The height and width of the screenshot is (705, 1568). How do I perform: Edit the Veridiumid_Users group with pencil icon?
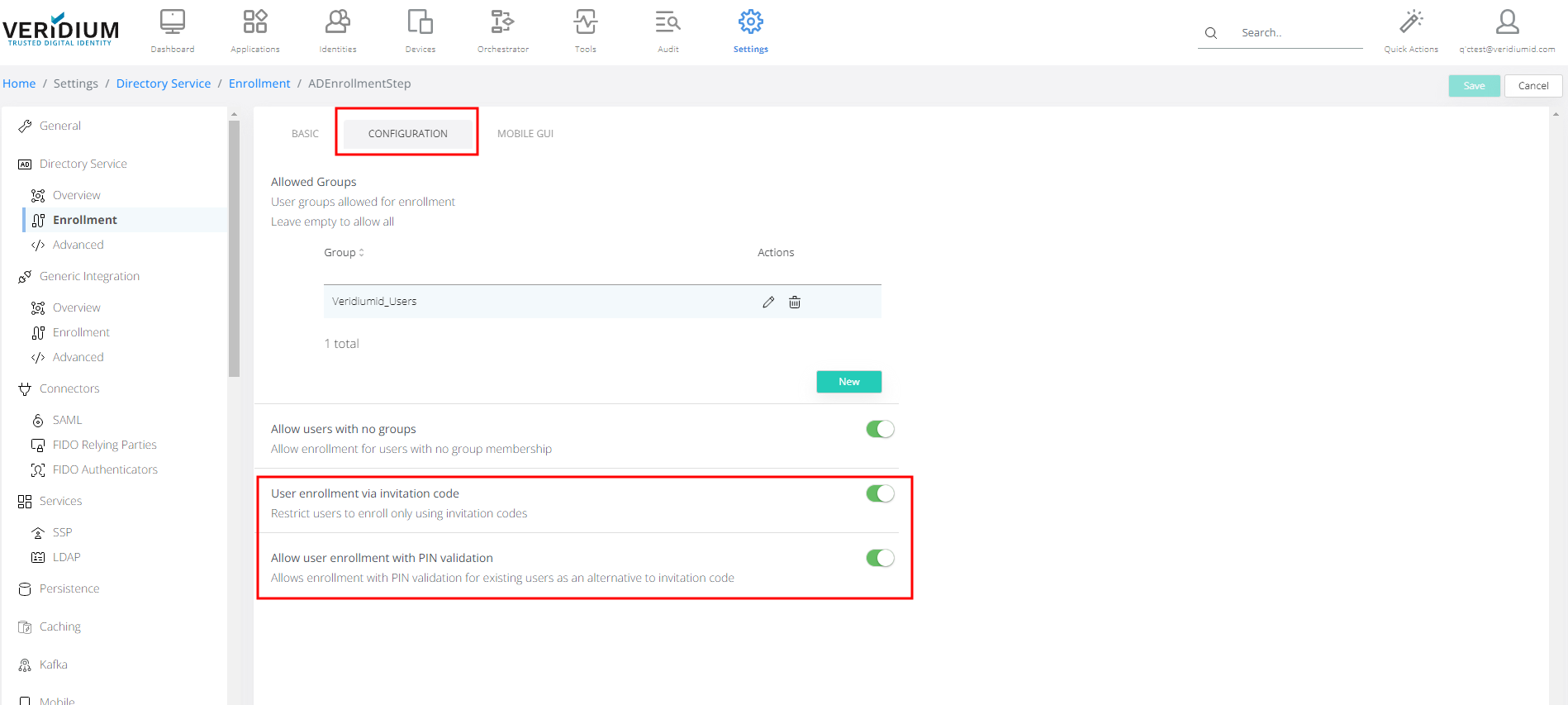[768, 302]
